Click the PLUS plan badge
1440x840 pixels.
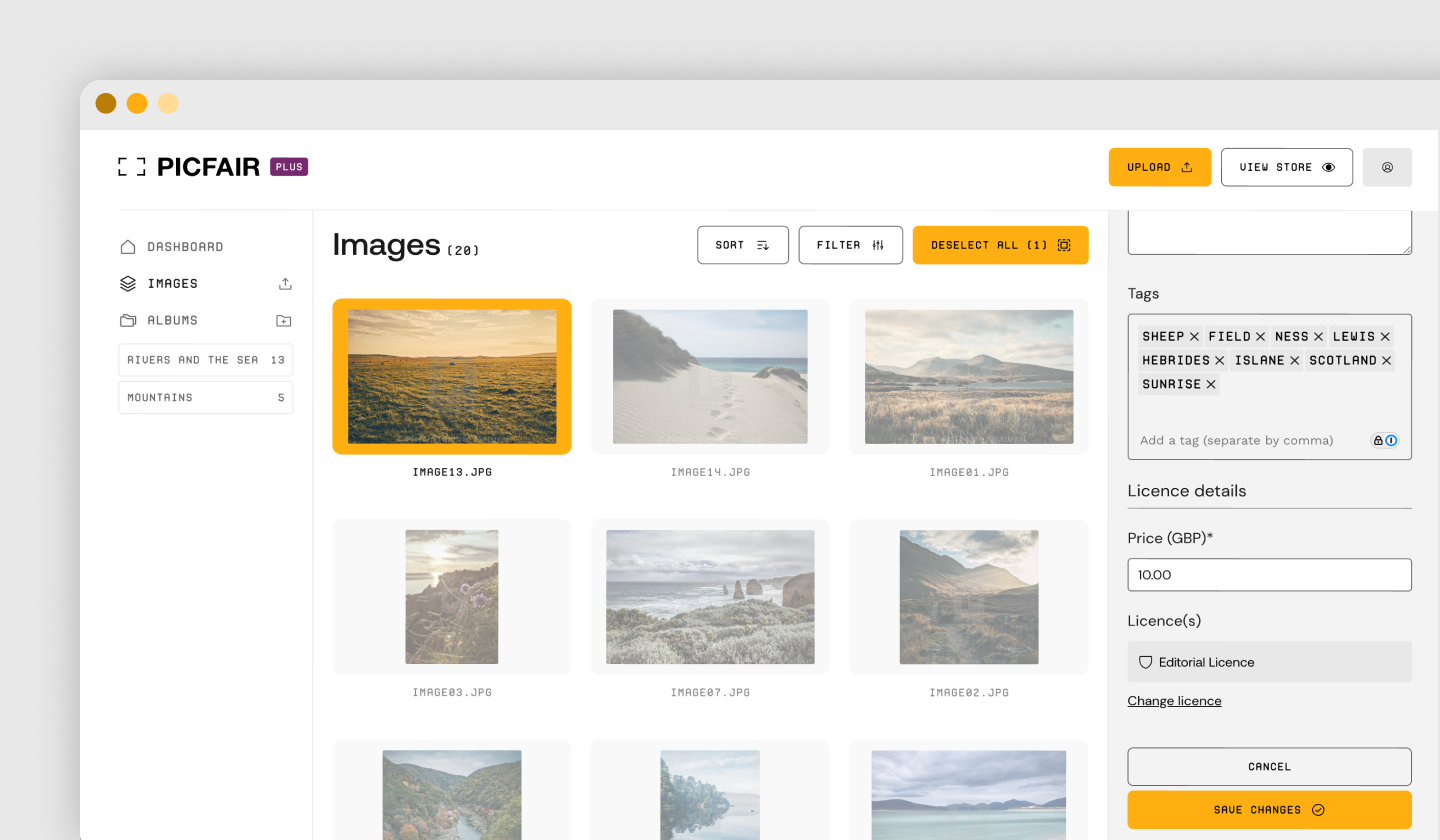tap(289, 167)
